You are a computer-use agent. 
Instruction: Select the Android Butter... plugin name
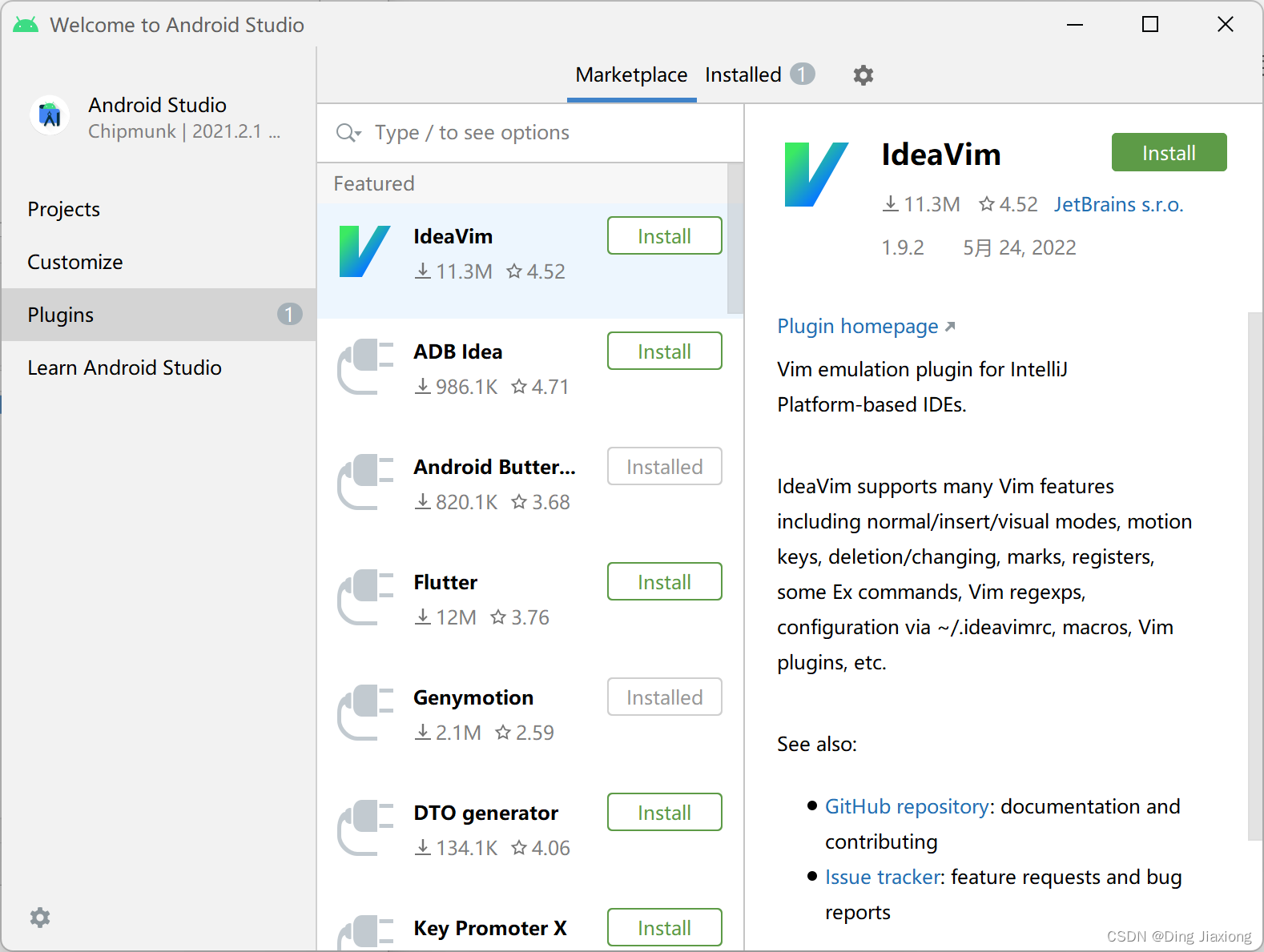pos(494,467)
